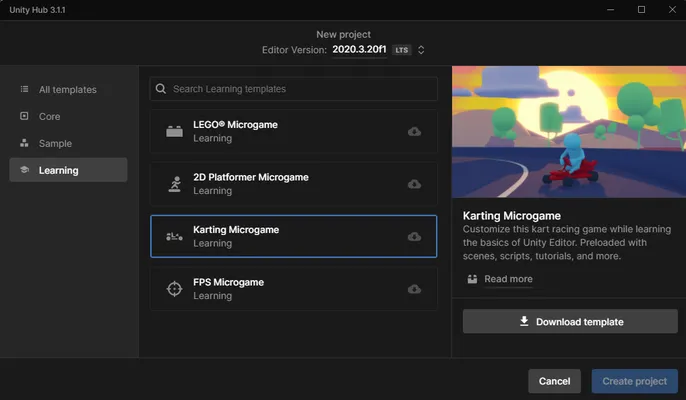Click the Karting Microgame description text
The width and height of the screenshot is (686, 400).
(567, 242)
